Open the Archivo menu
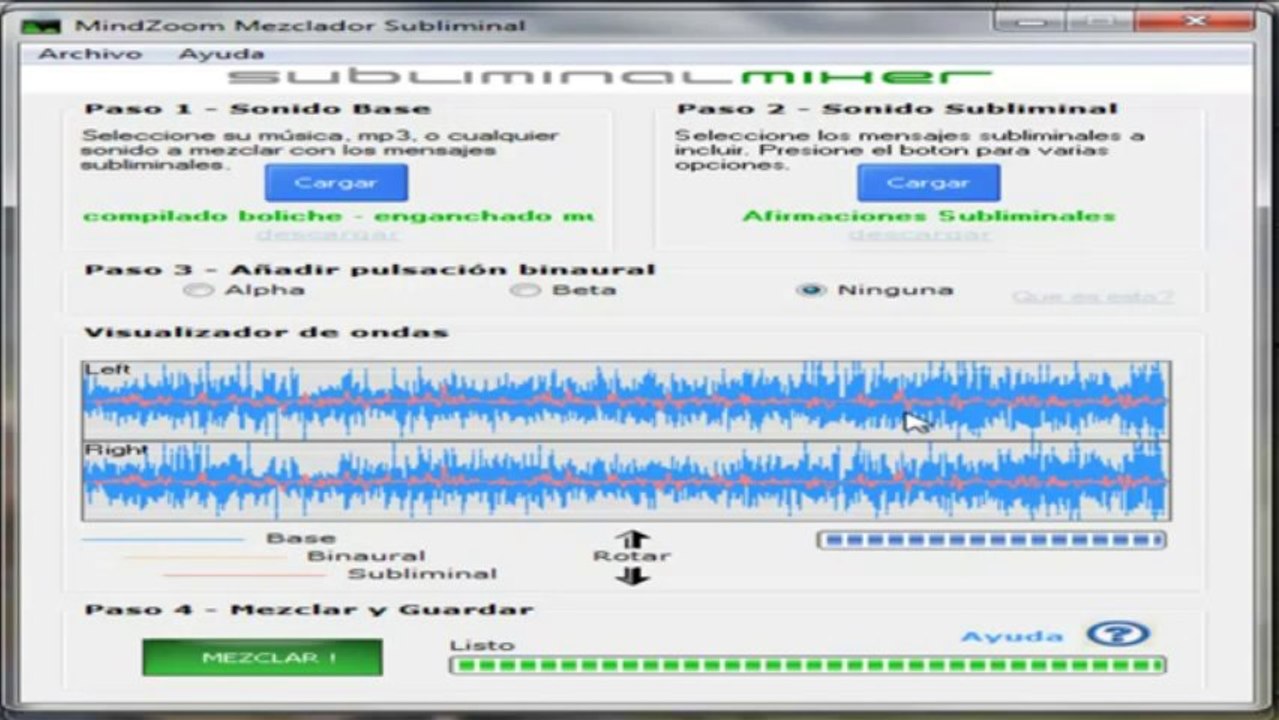The height and width of the screenshot is (720, 1279). 90,54
